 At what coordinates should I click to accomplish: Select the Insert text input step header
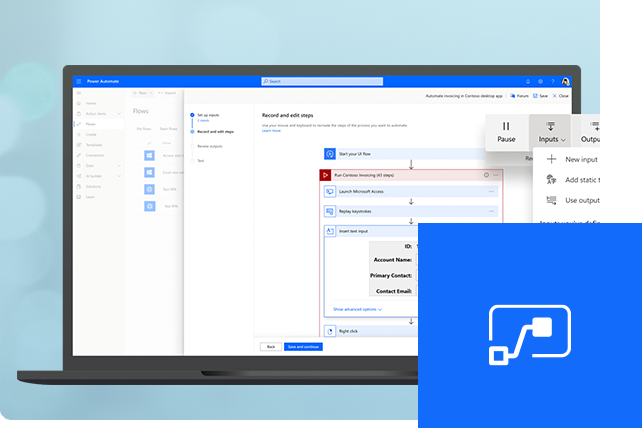tap(371, 231)
